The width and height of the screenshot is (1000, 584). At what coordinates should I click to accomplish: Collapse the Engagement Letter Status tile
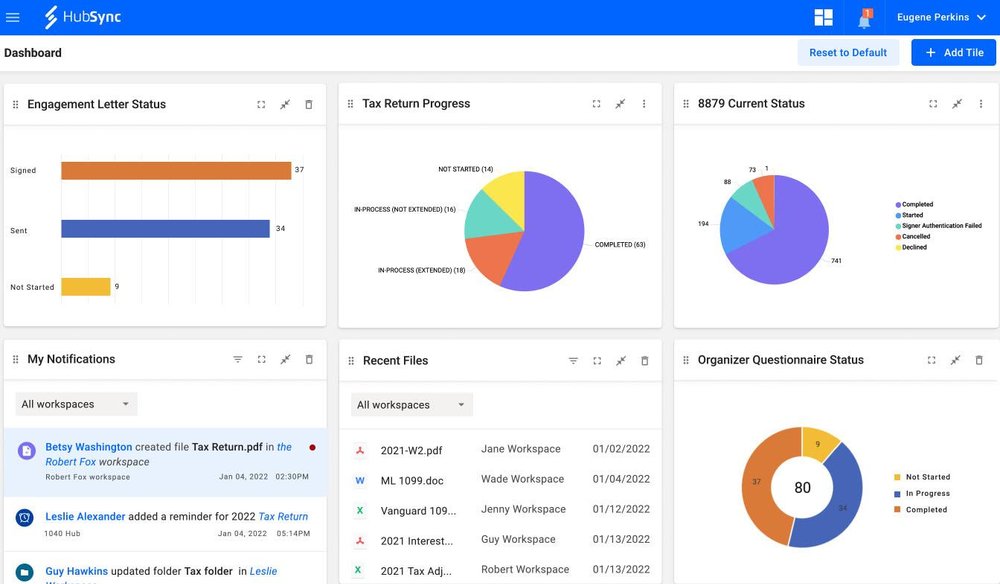285,104
